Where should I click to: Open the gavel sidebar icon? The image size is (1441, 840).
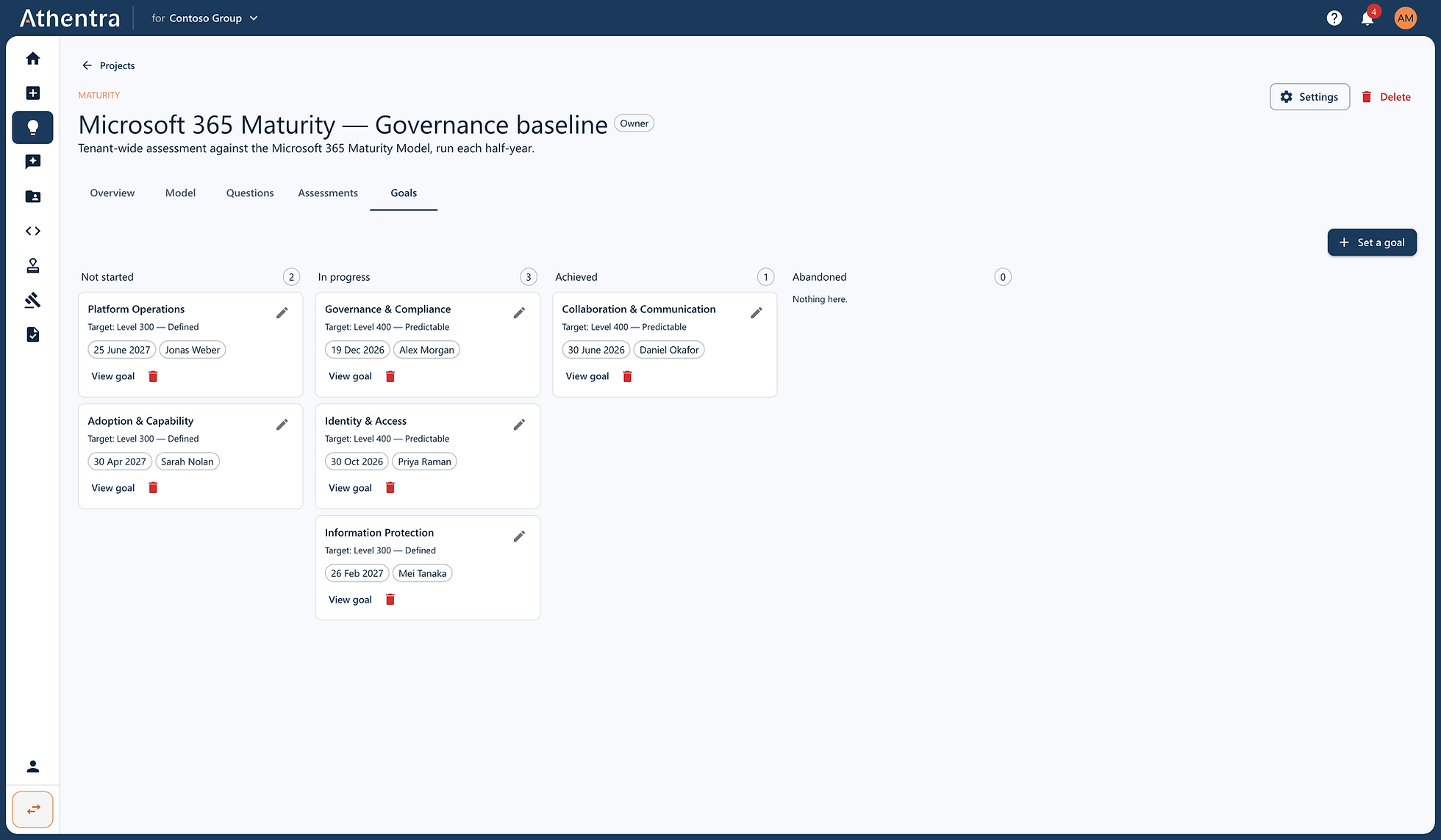pyautogui.click(x=32, y=300)
